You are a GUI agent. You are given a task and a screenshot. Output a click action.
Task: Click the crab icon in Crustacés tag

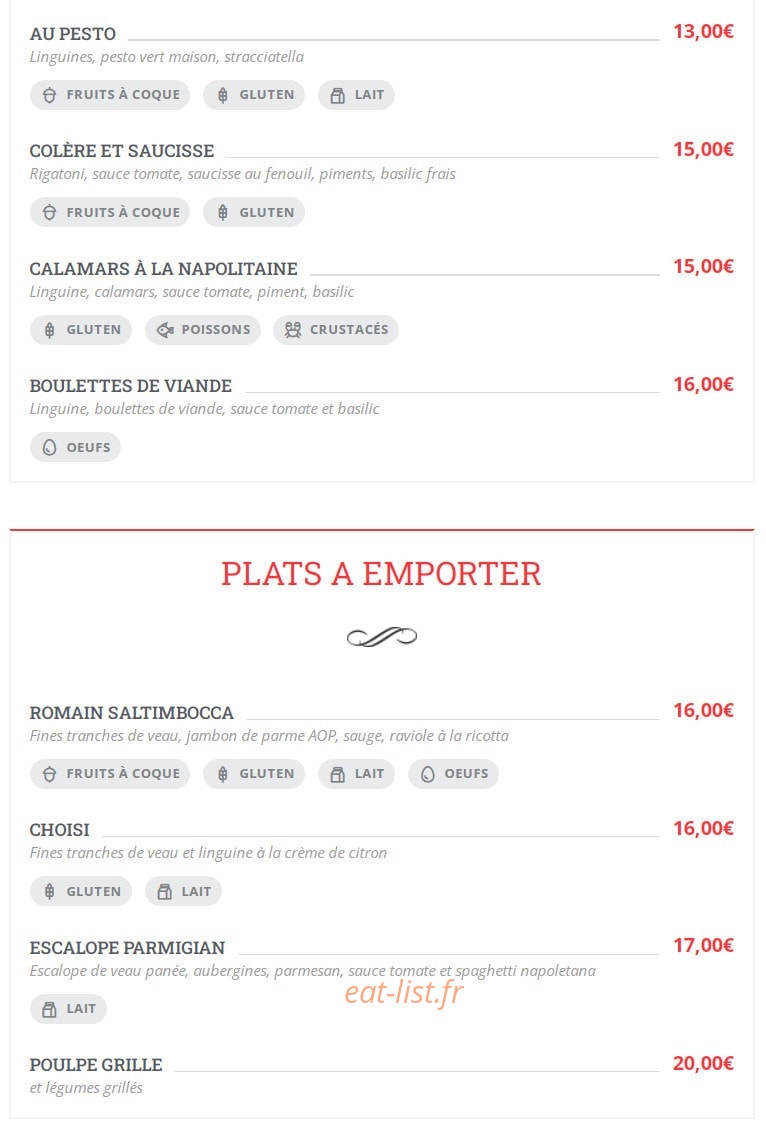click(293, 330)
